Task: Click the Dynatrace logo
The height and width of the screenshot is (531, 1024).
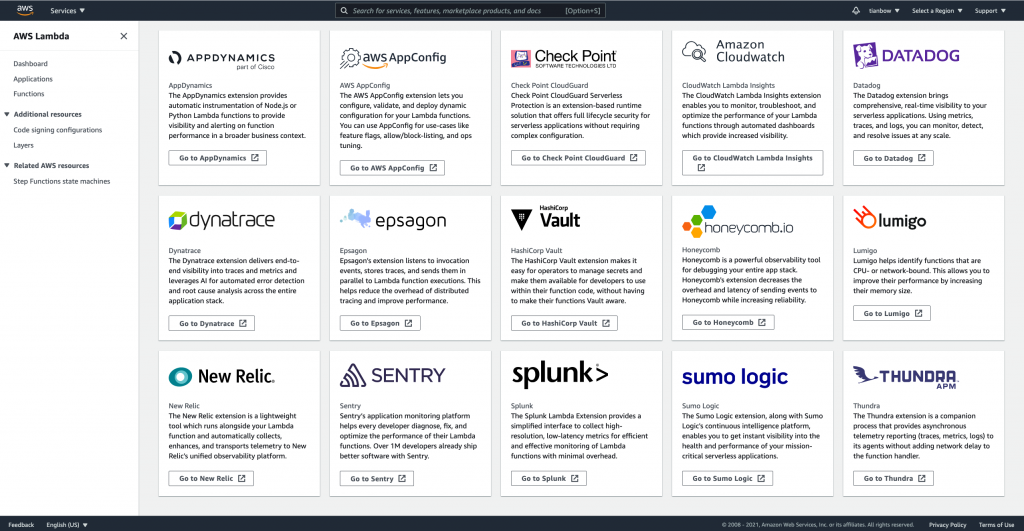Action: tap(221, 220)
